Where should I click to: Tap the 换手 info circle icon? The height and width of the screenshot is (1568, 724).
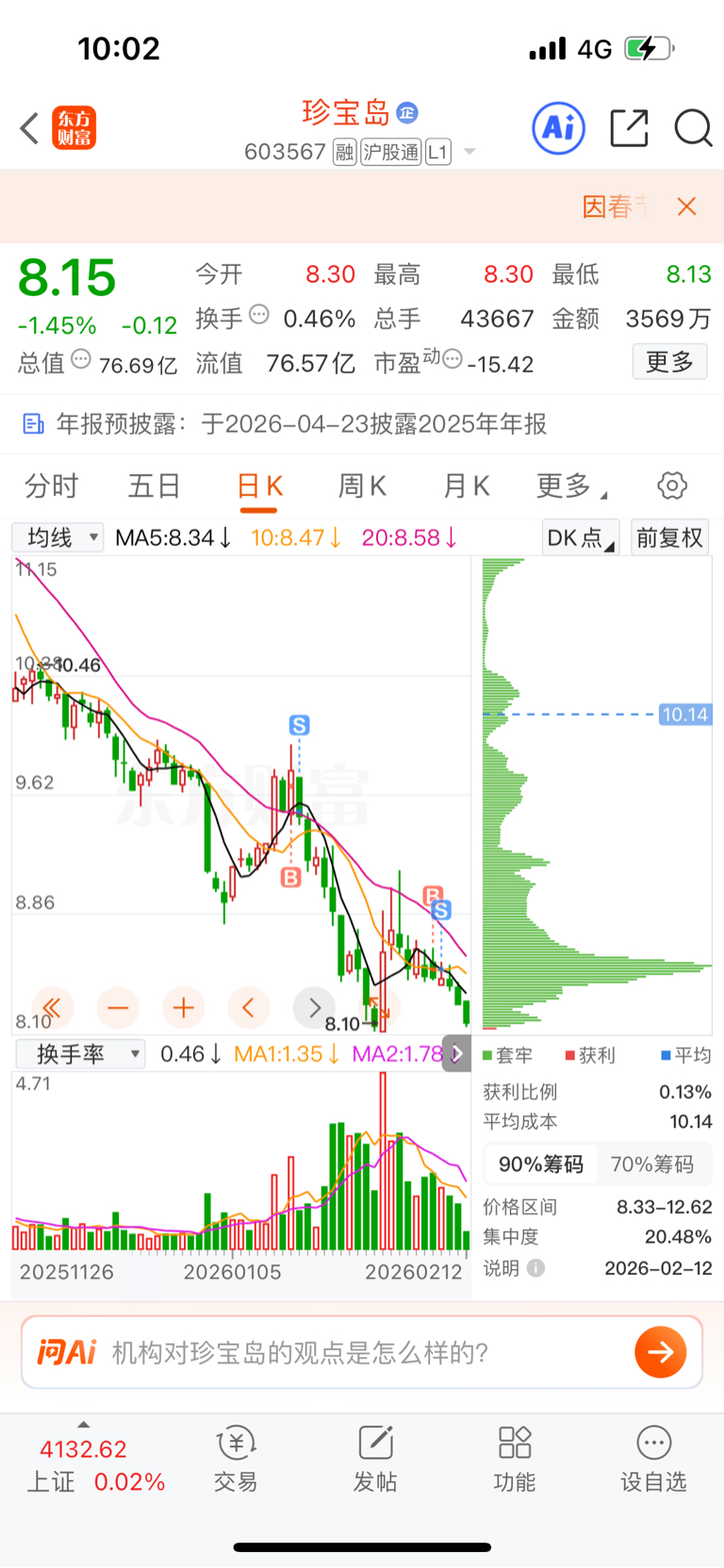pyautogui.click(x=259, y=315)
